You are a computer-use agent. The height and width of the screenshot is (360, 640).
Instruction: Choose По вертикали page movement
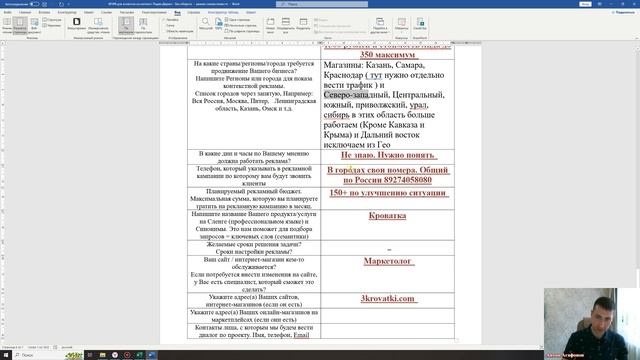126,26
